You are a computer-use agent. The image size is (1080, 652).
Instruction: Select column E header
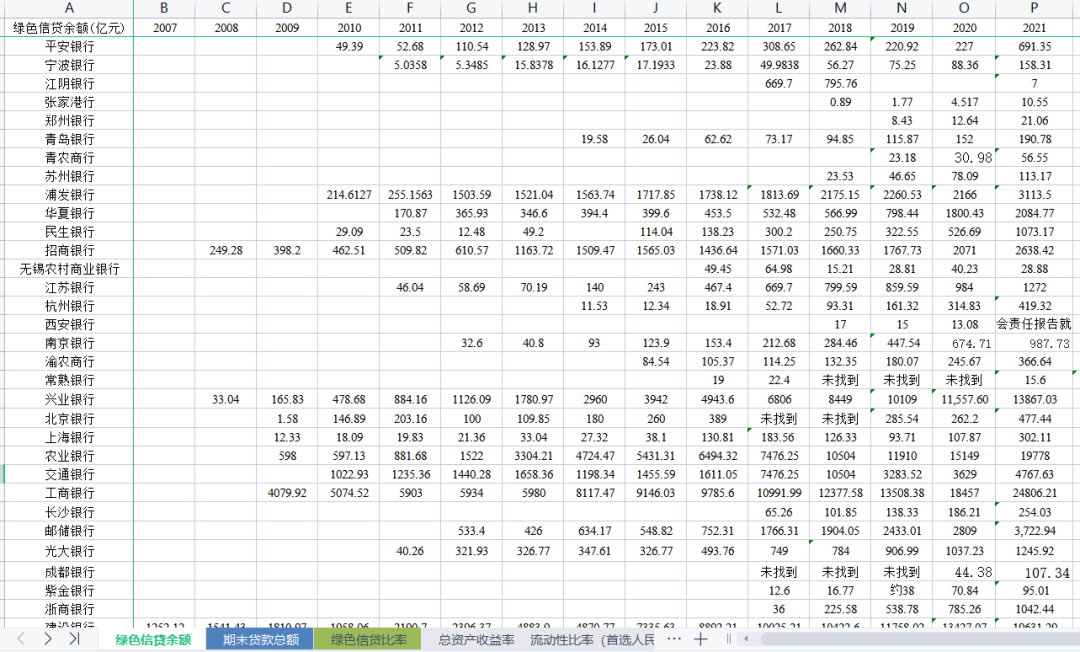click(x=349, y=8)
